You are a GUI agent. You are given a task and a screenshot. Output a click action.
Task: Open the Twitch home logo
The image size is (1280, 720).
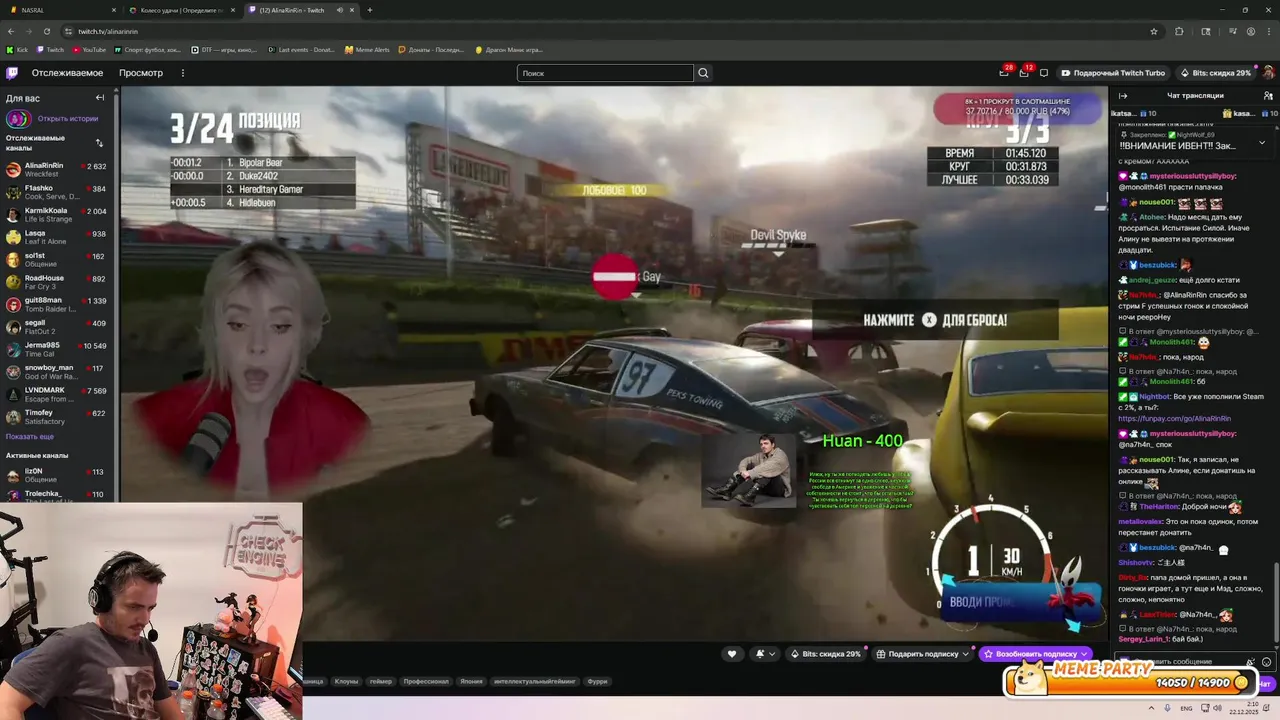pos(12,73)
